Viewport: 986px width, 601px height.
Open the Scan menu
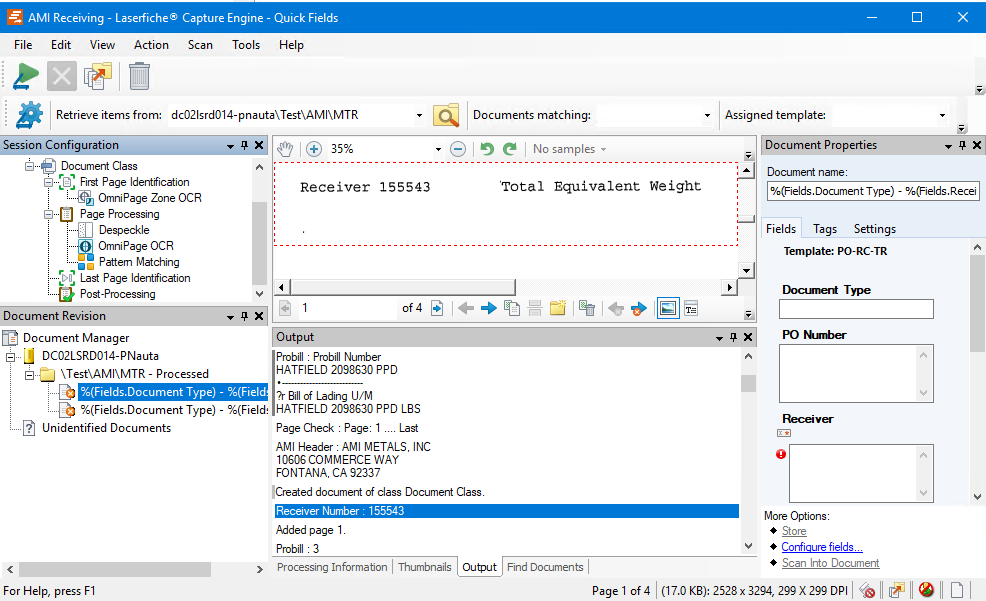coord(200,45)
